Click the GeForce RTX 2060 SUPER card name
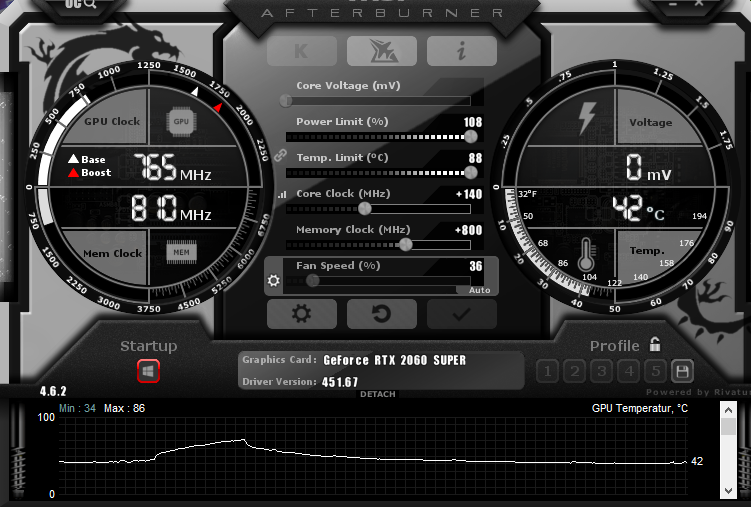This screenshot has height=507, width=751. 395,360
